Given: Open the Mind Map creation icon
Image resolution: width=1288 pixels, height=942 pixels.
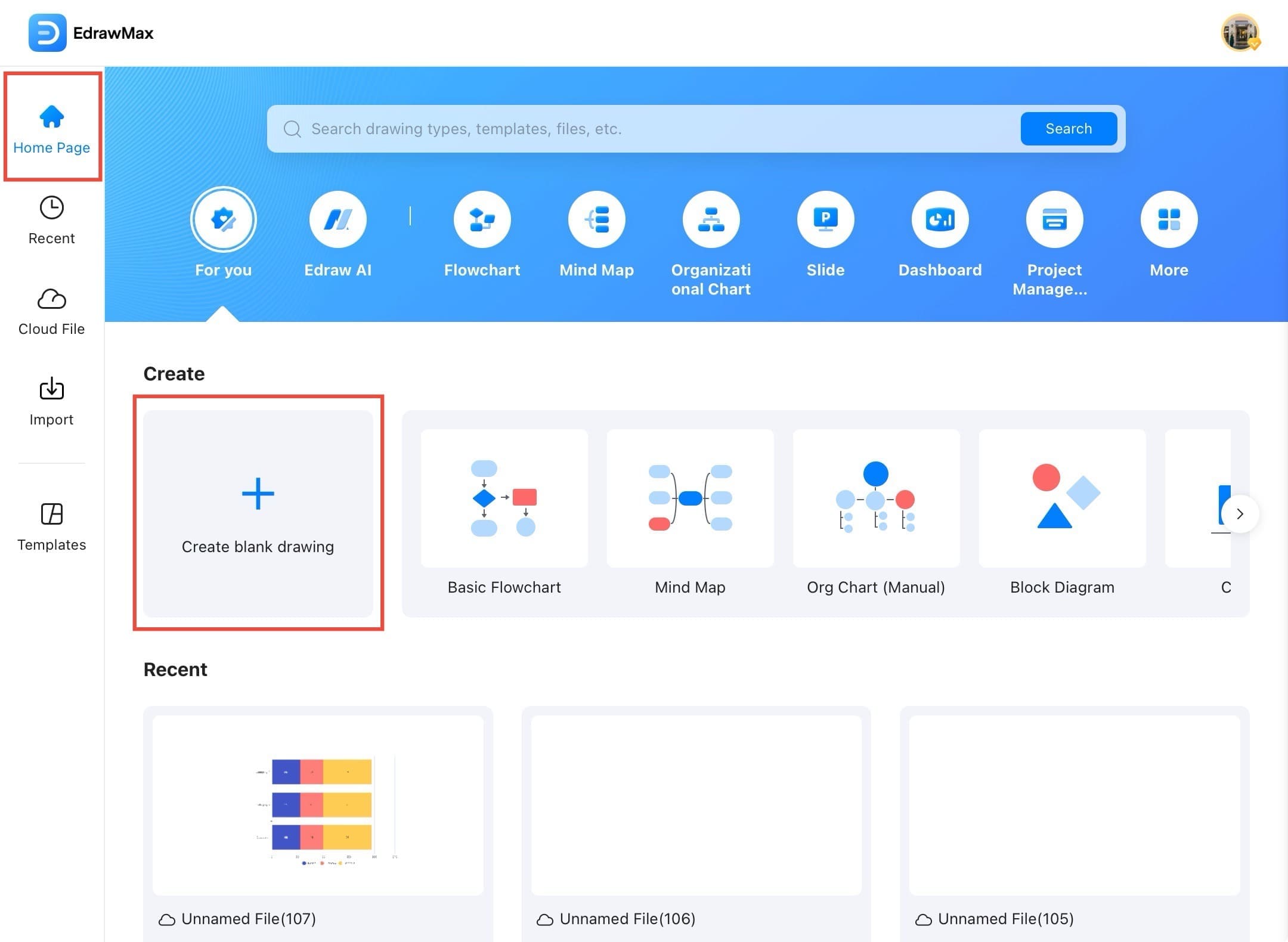Looking at the screenshot, I should pos(596,219).
